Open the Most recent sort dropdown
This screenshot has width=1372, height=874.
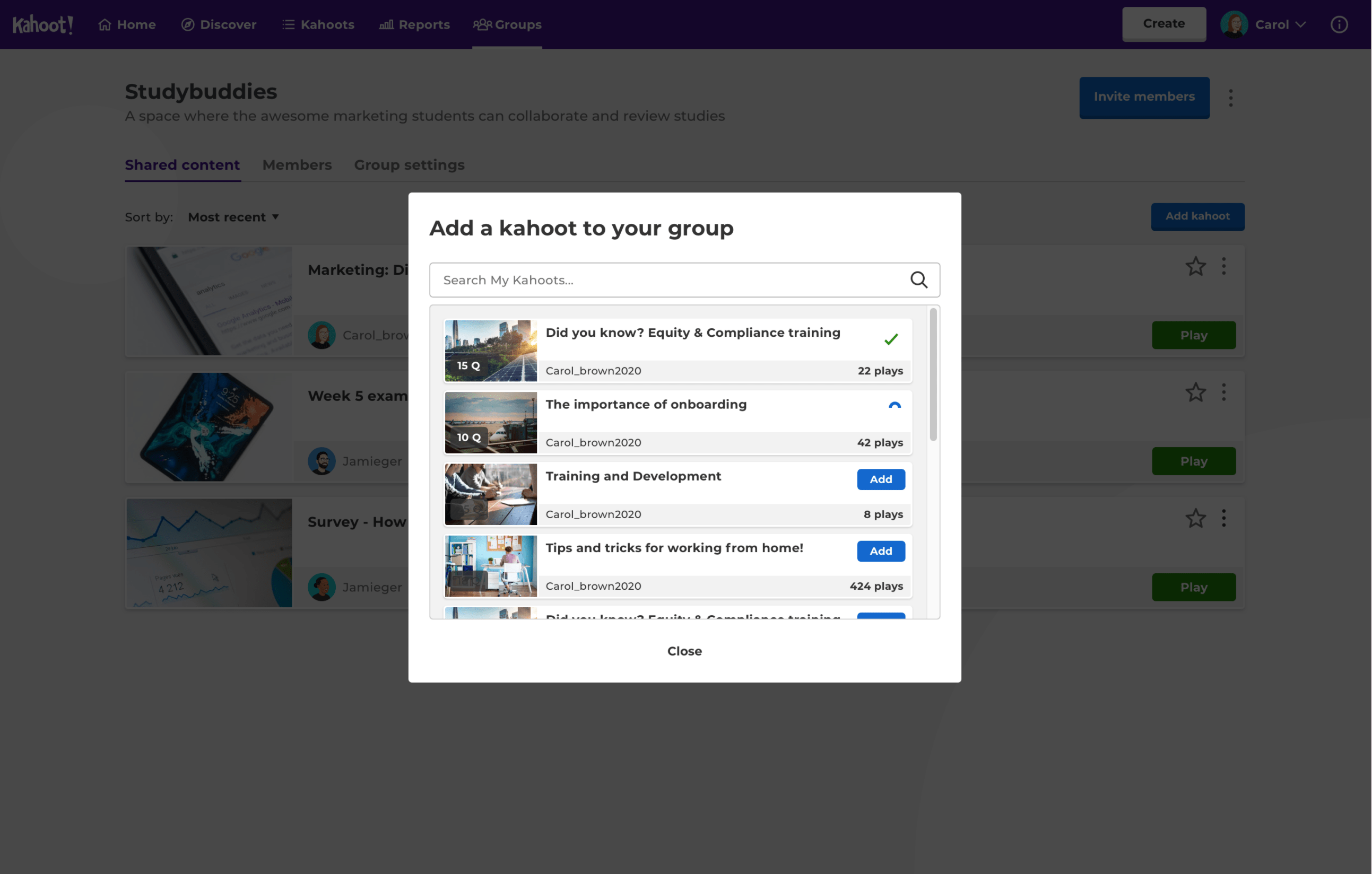point(233,217)
